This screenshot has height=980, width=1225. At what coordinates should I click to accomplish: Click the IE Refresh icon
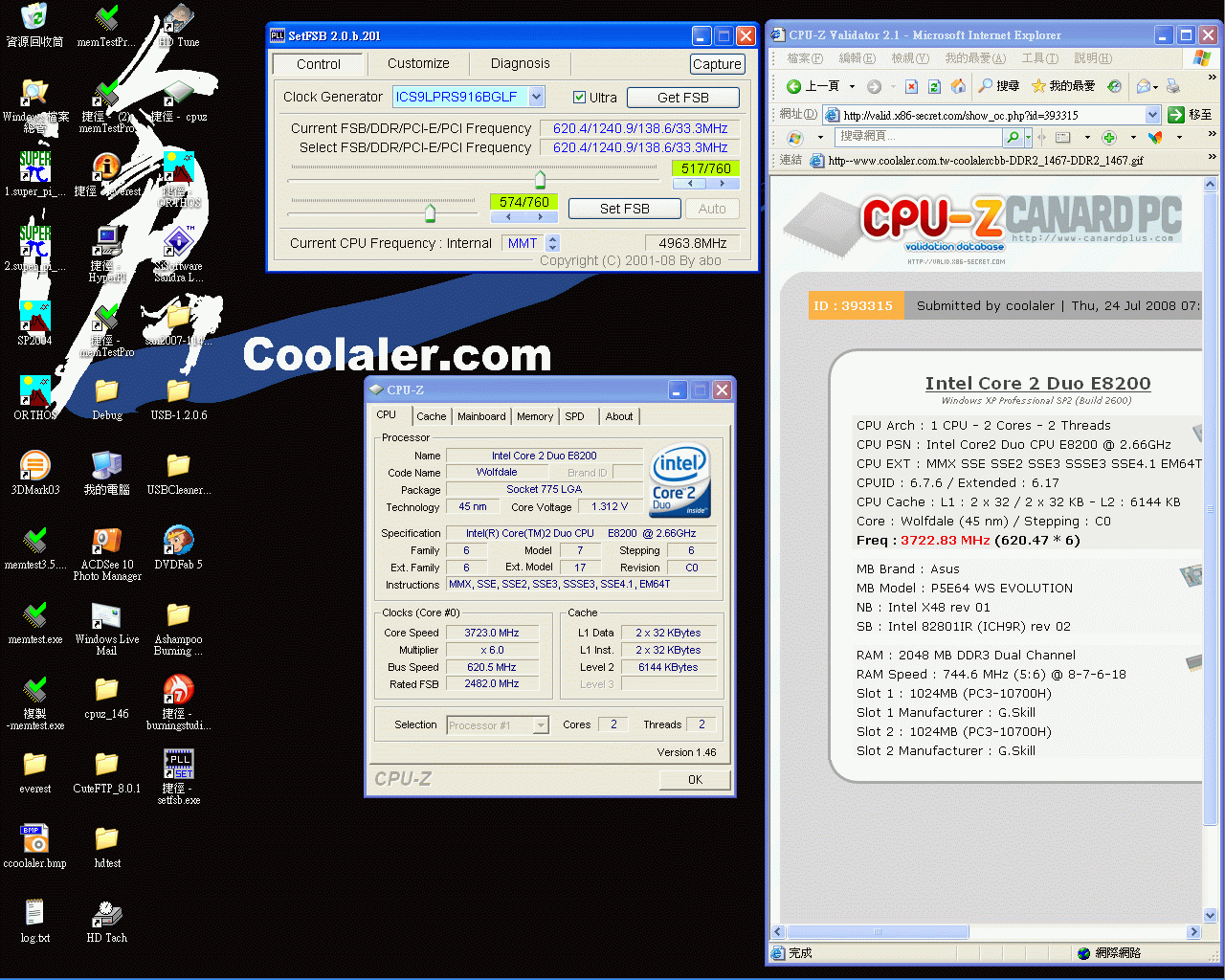coord(935,86)
